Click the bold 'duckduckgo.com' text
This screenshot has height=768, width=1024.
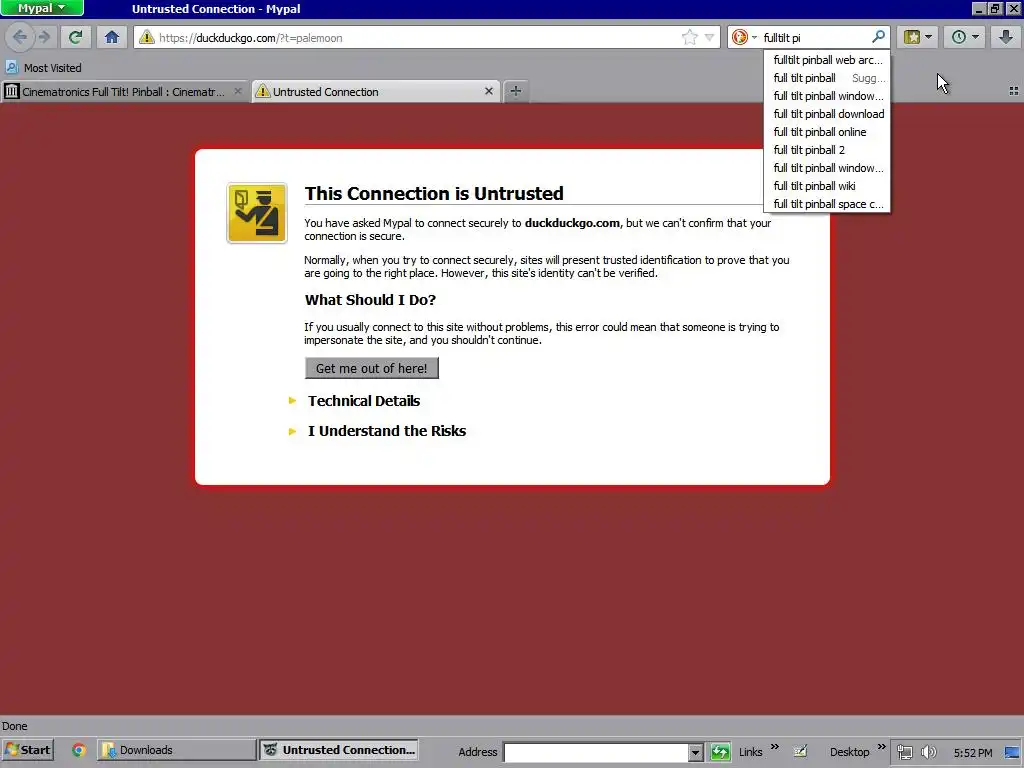coord(572,223)
